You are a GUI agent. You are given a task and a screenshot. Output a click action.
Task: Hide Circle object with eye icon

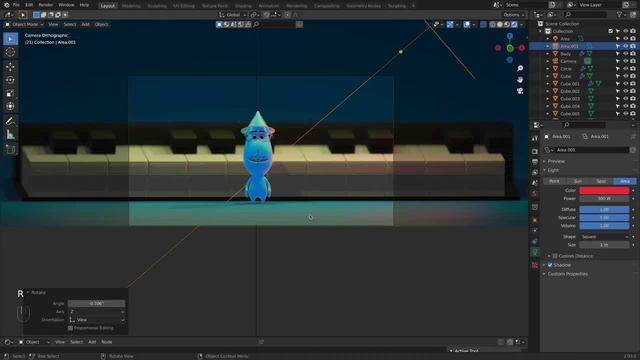click(625, 69)
